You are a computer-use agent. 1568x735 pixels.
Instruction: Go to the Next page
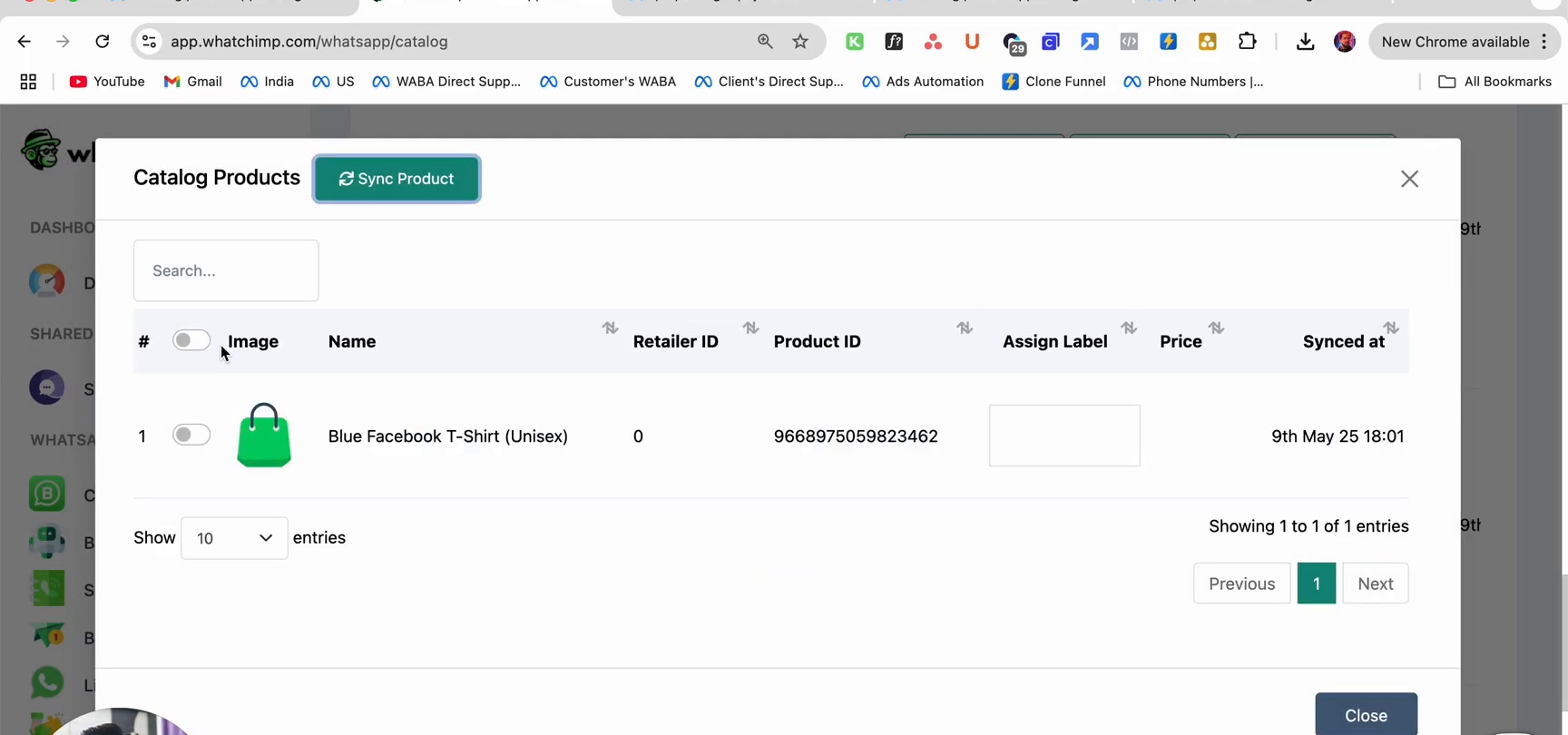(1376, 583)
